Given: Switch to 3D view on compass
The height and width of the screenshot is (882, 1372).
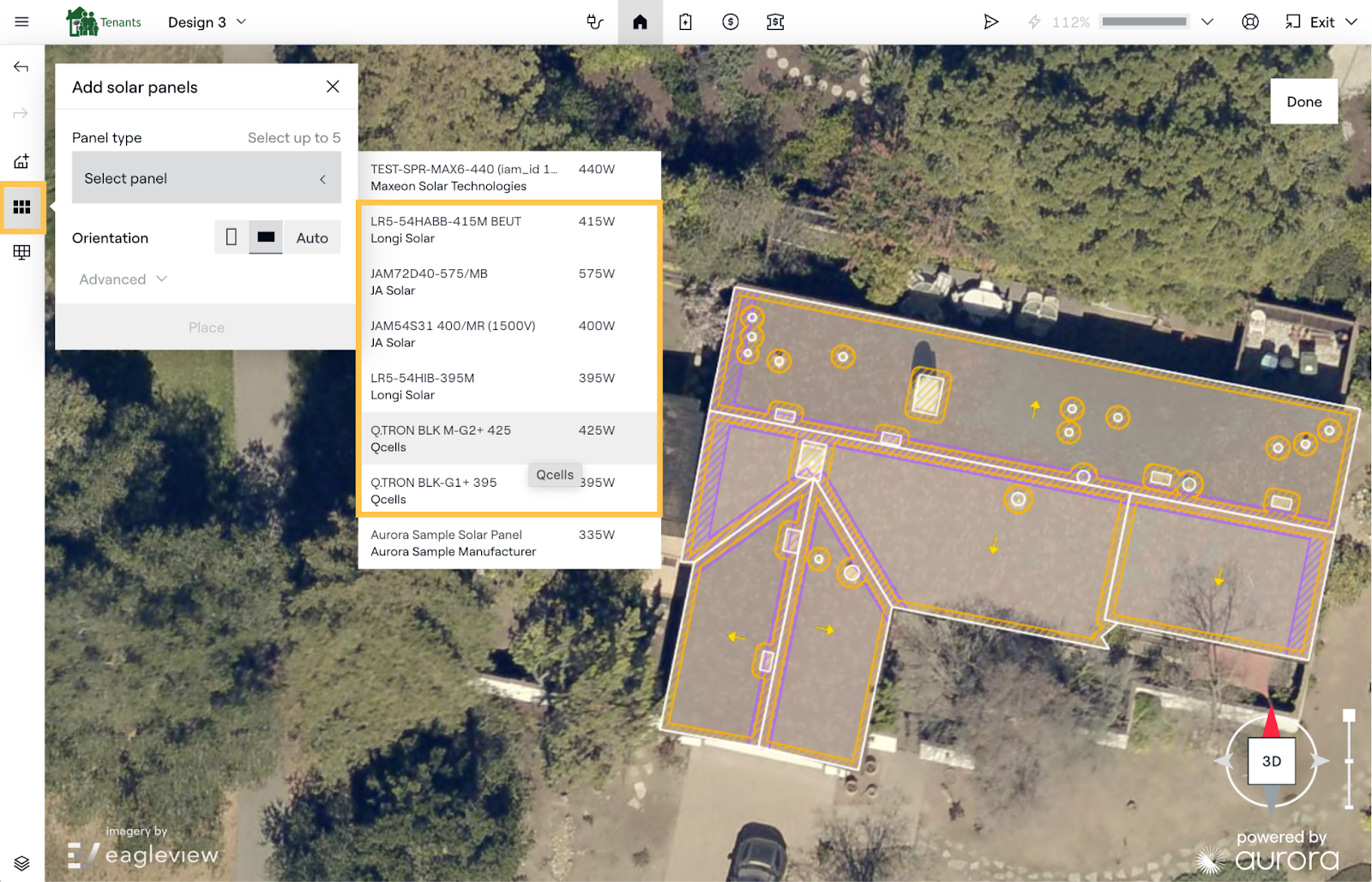Looking at the screenshot, I should (x=1271, y=760).
